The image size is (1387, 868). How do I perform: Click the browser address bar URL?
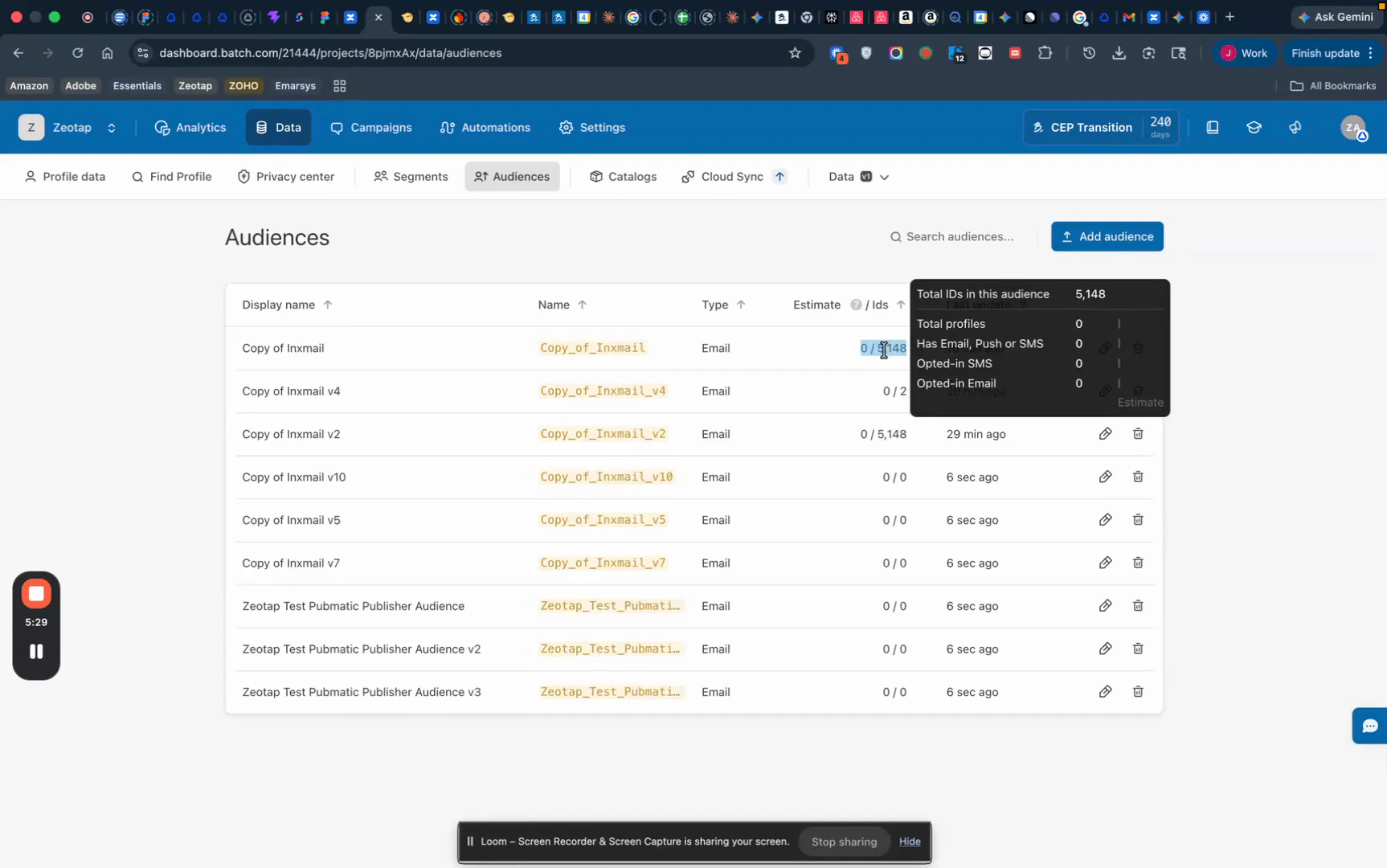330,53
